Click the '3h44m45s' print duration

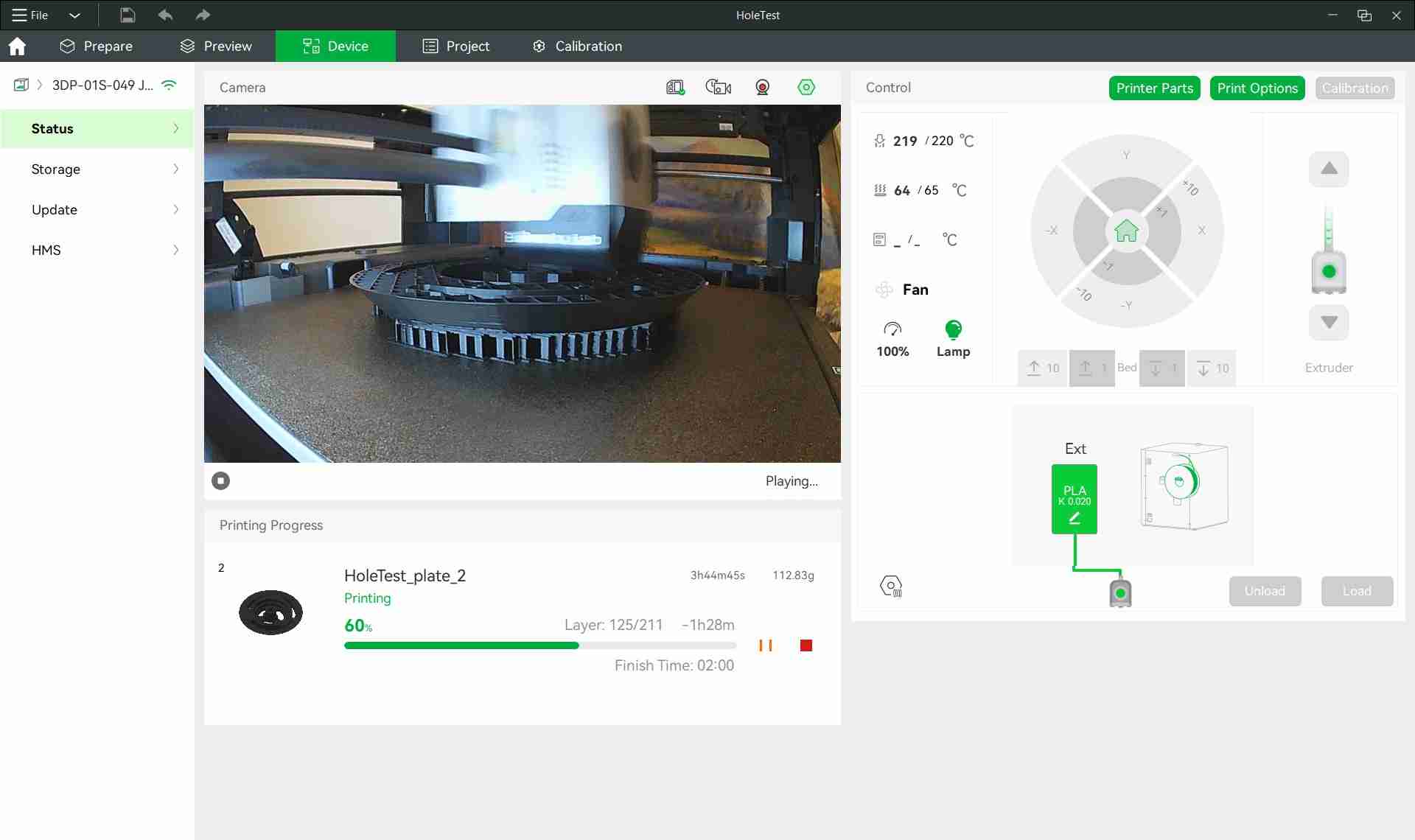point(717,575)
